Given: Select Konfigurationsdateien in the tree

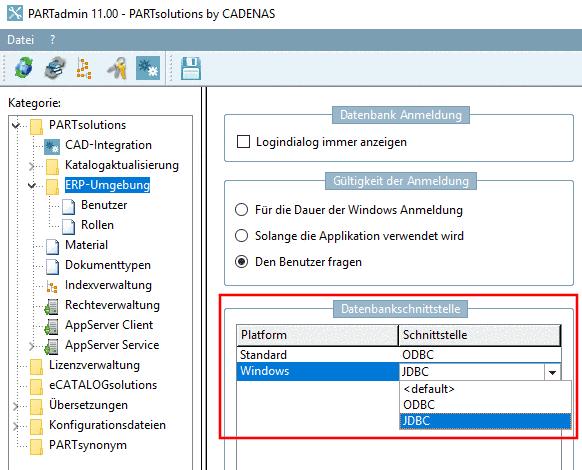Looking at the screenshot, I should coord(107,425).
